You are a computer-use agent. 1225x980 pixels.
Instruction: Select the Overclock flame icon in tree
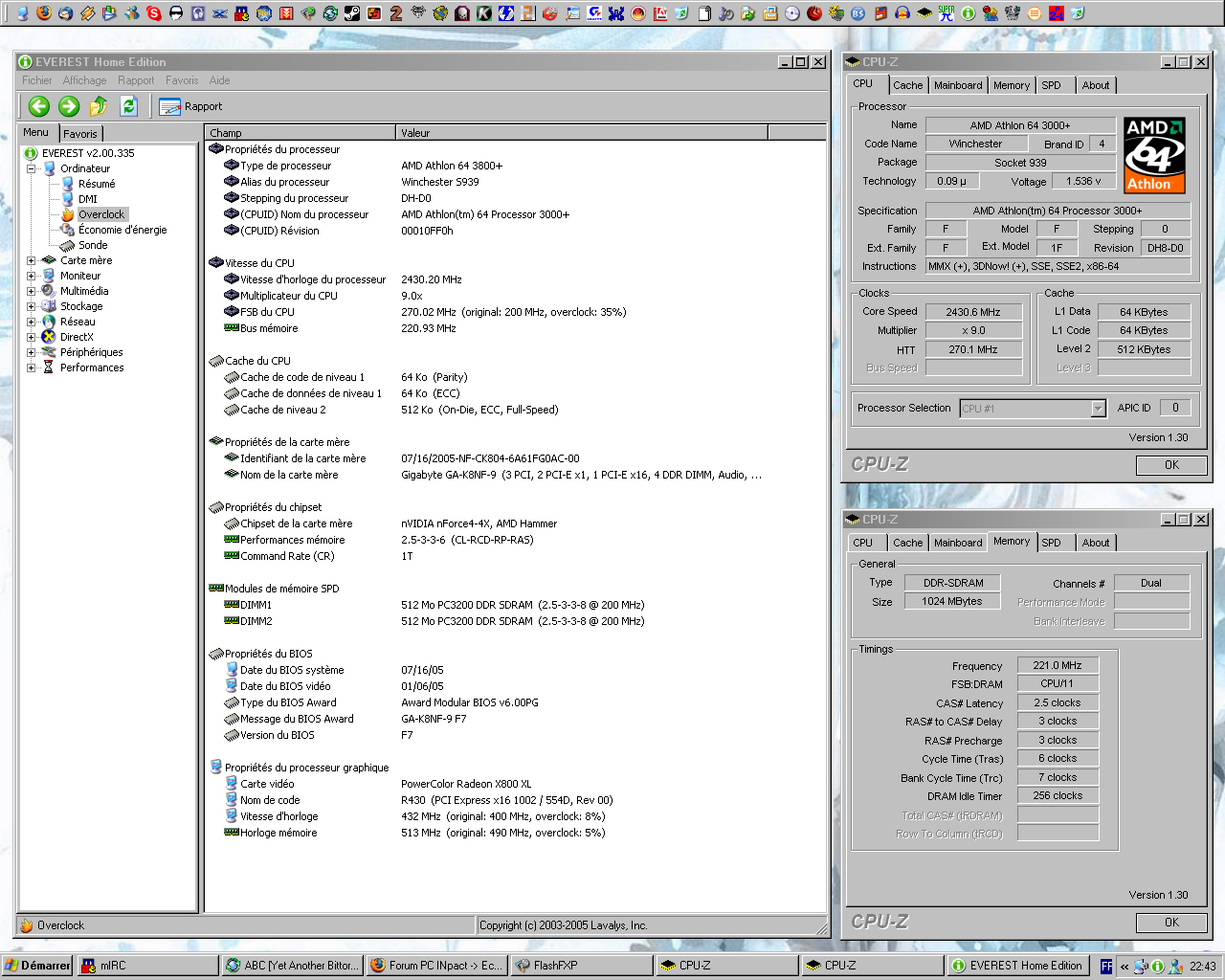[67, 214]
